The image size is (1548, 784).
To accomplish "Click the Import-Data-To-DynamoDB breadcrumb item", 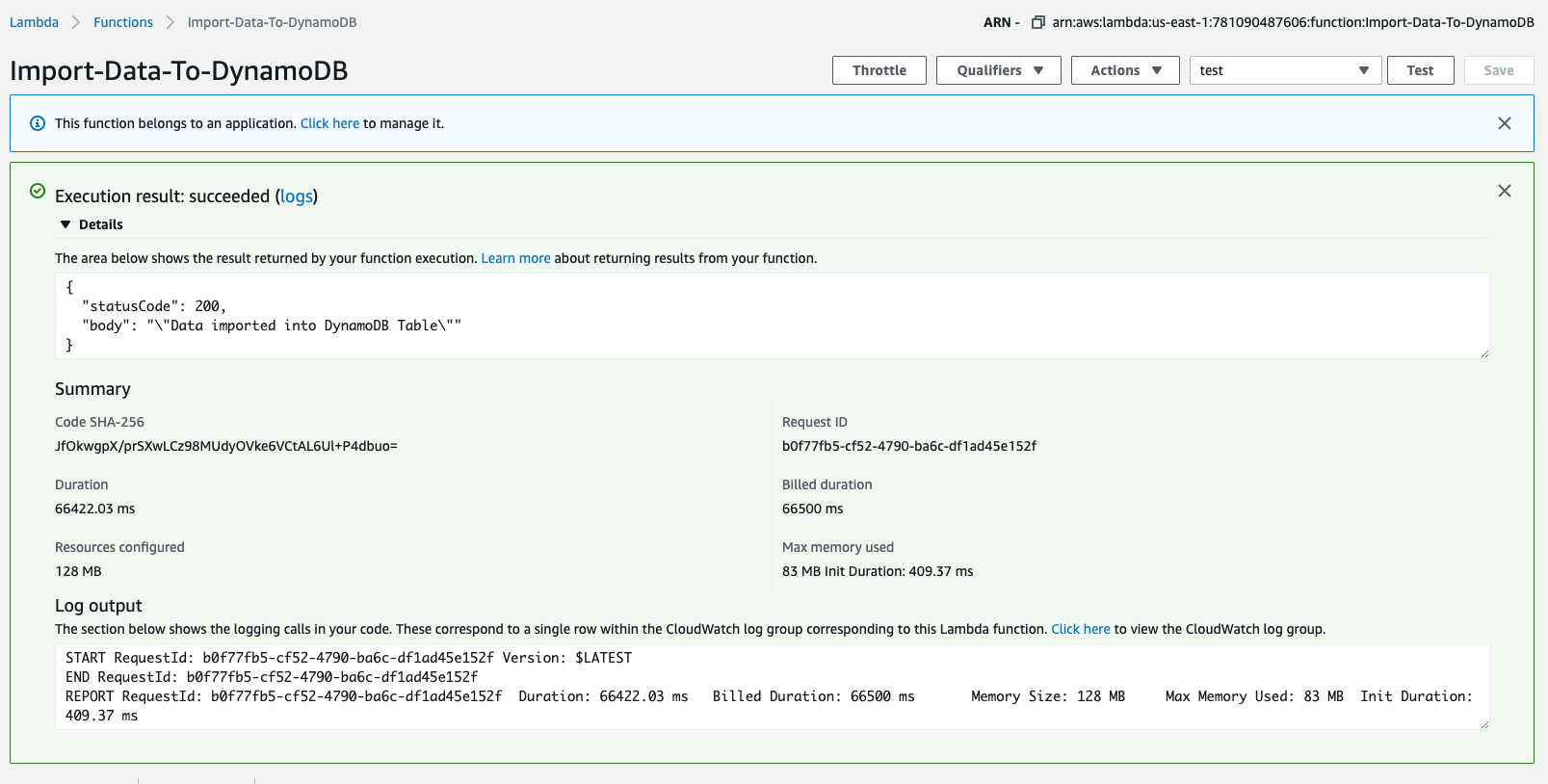I will click(272, 22).
